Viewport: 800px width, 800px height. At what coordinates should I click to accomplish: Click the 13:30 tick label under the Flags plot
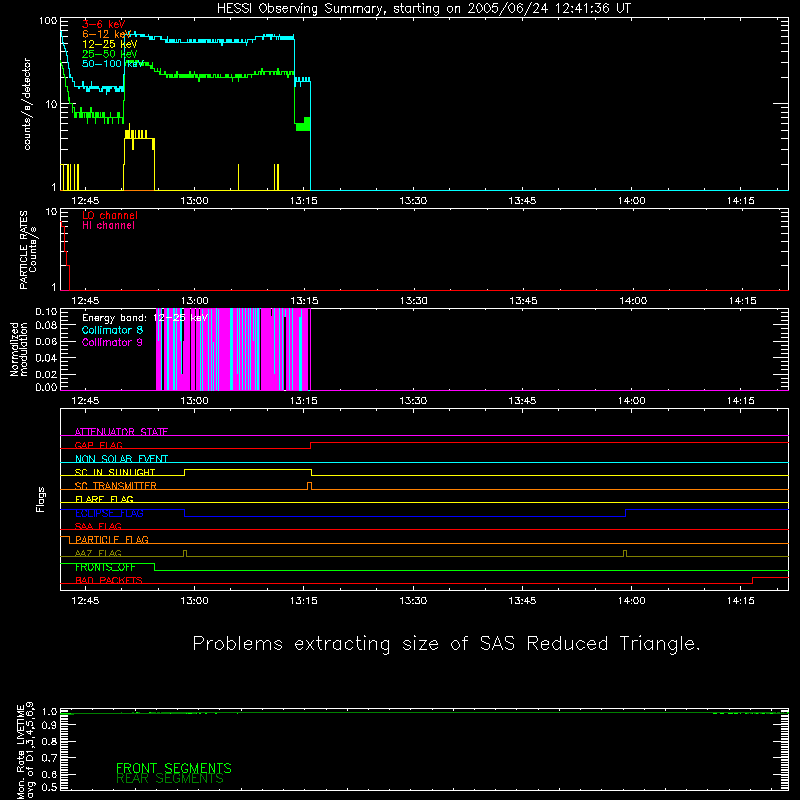pos(413,601)
